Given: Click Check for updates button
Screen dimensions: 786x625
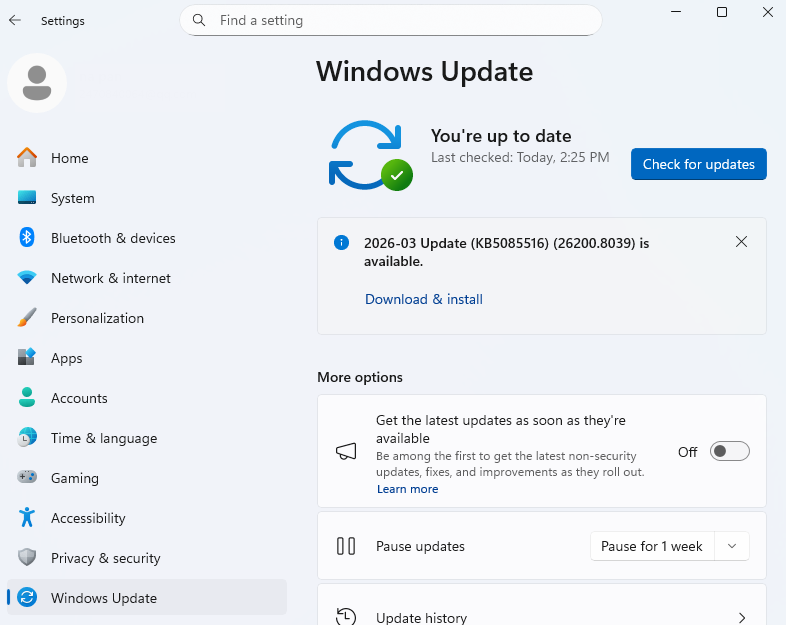Looking at the screenshot, I should click(699, 164).
